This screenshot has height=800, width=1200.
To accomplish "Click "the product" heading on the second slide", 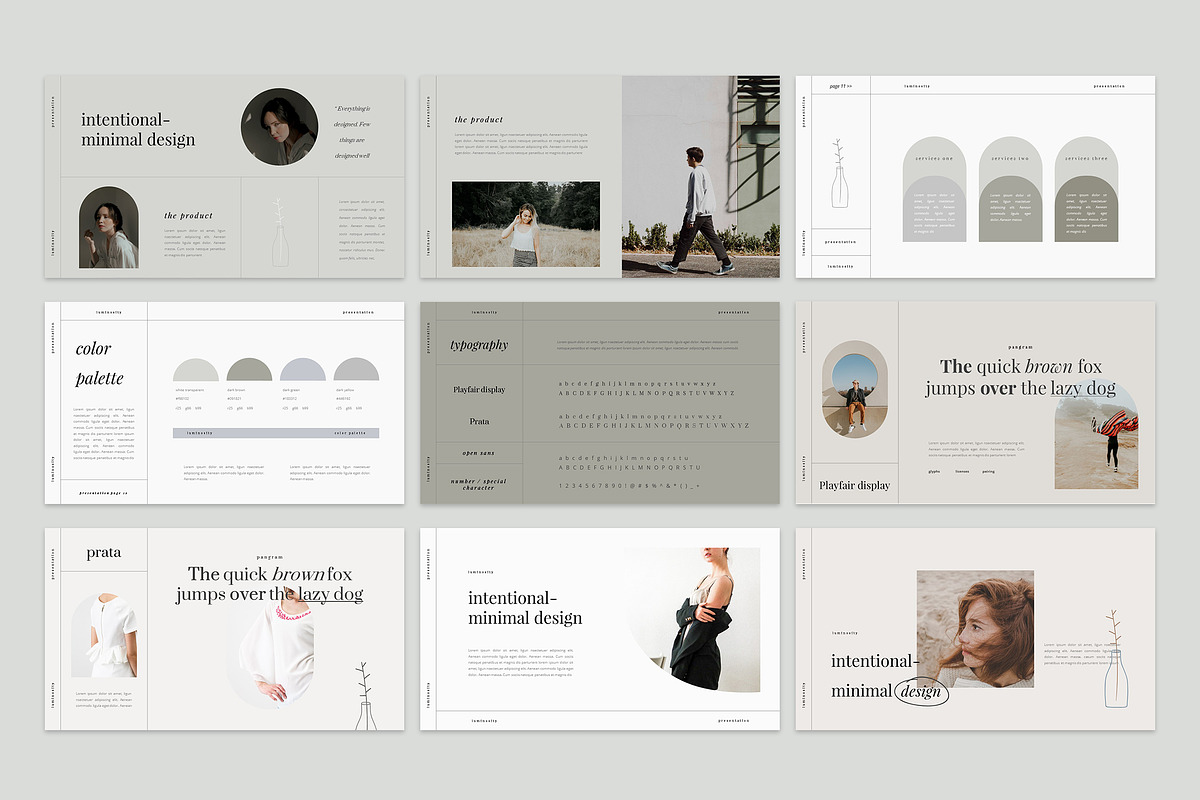I will pyautogui.click(x=479, y=120).
